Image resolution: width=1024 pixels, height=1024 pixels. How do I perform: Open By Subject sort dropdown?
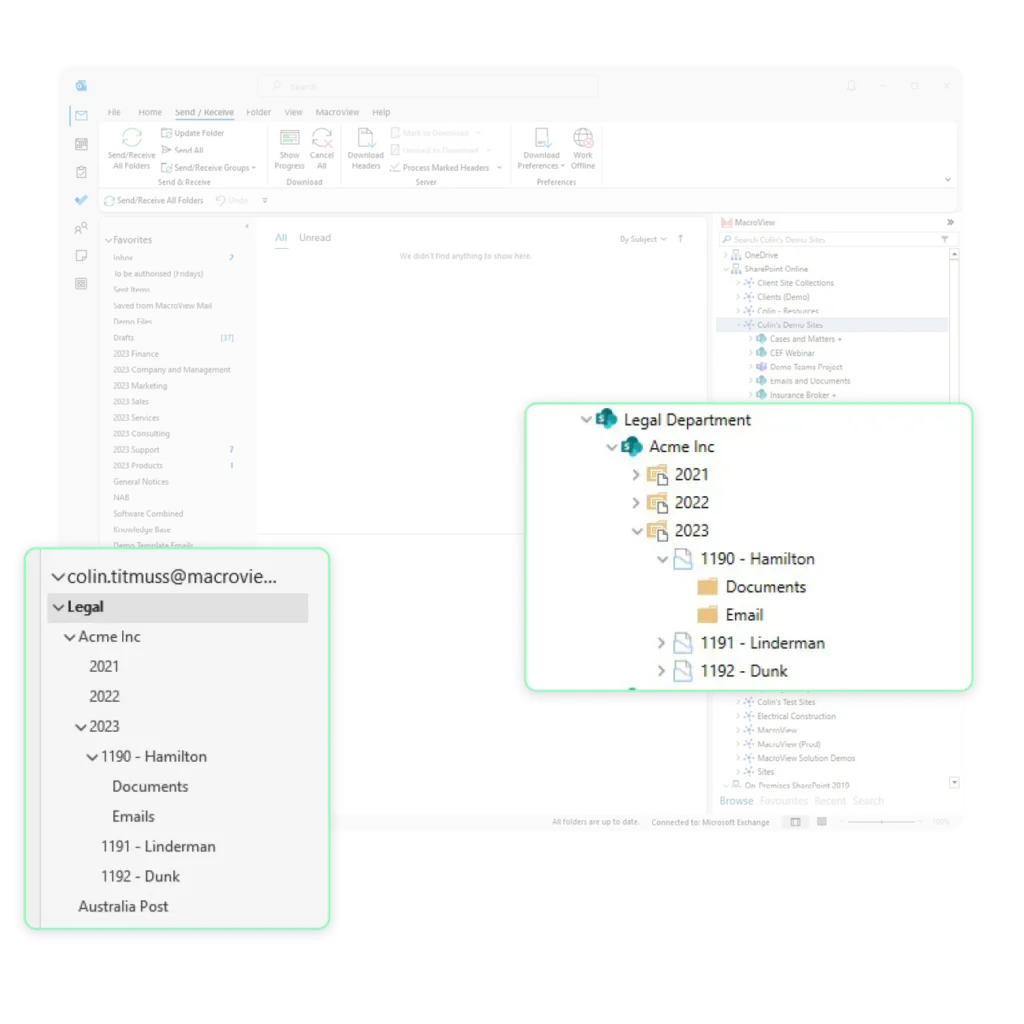tap(643, 239)
